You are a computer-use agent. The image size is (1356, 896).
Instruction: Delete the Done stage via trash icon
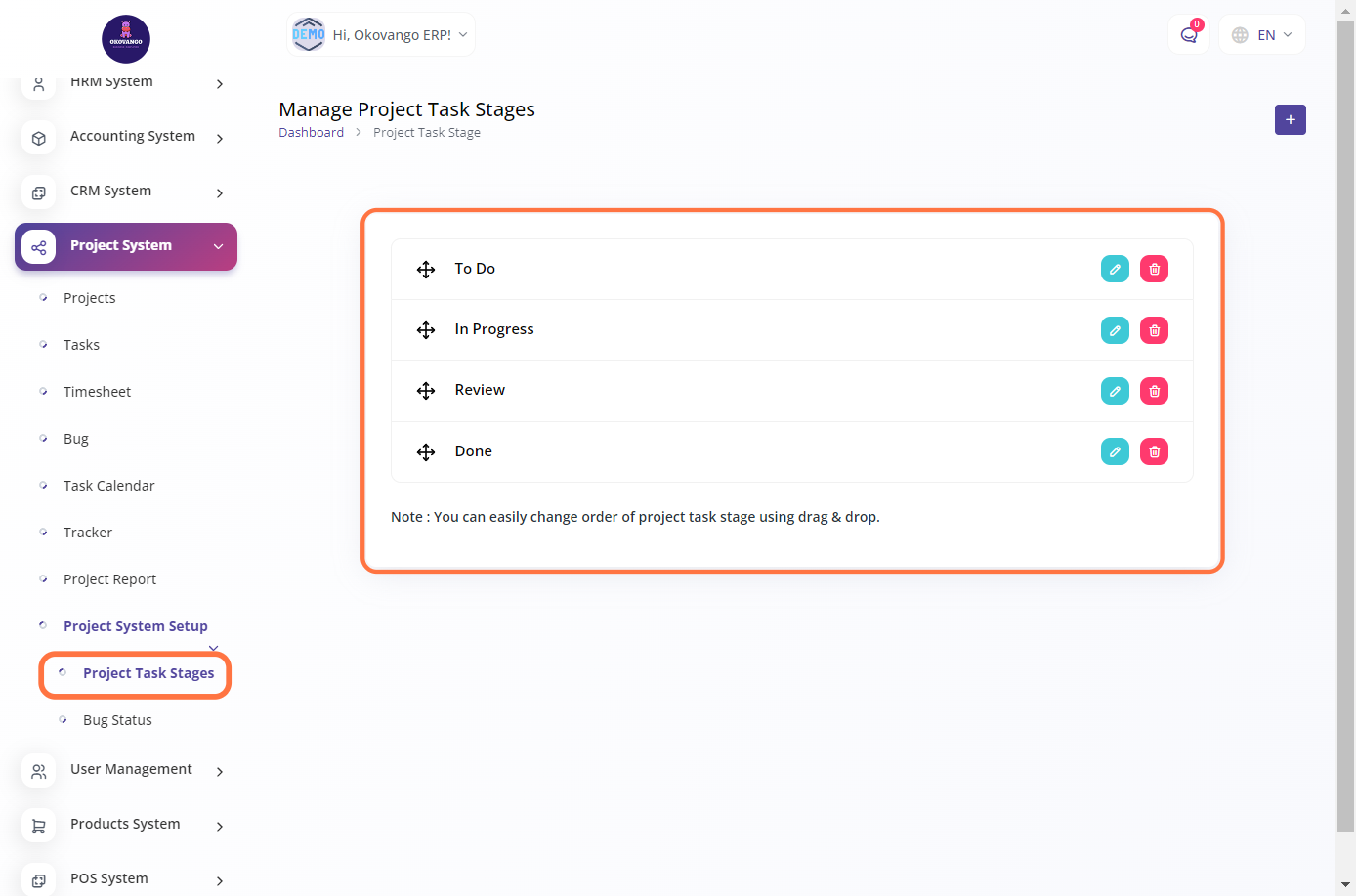click(x=1154, y=451)
